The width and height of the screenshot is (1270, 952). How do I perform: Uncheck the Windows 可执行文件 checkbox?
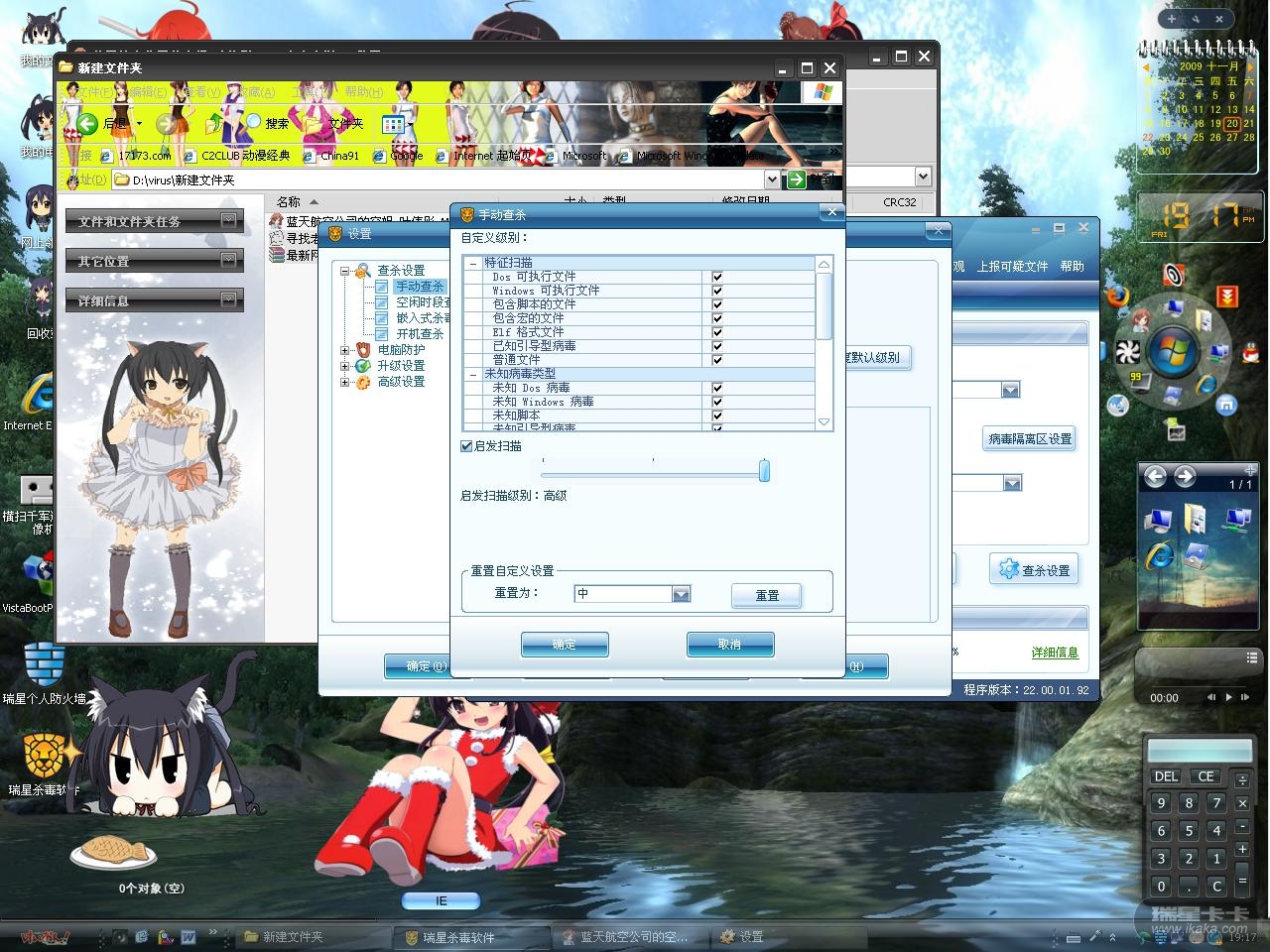point(717,292)
